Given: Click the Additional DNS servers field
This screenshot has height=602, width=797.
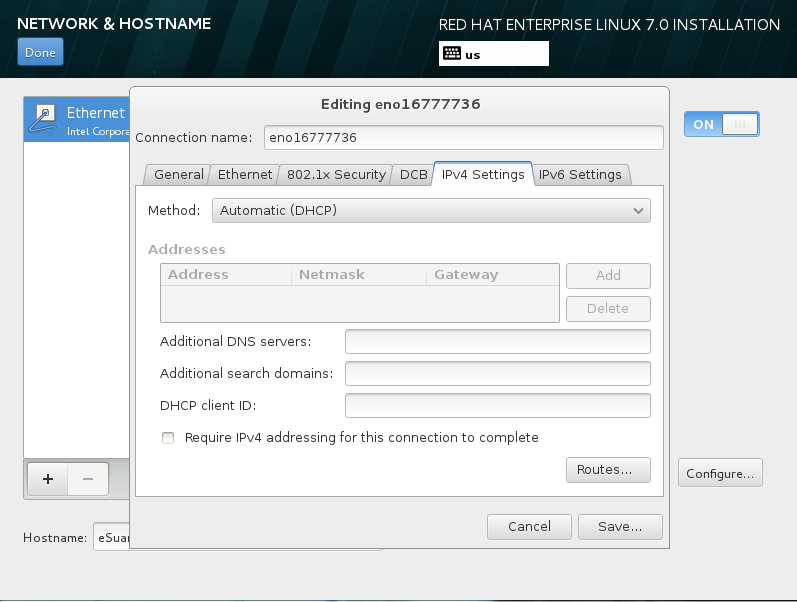Looking at the screenshot, I should tap(497, 342).
